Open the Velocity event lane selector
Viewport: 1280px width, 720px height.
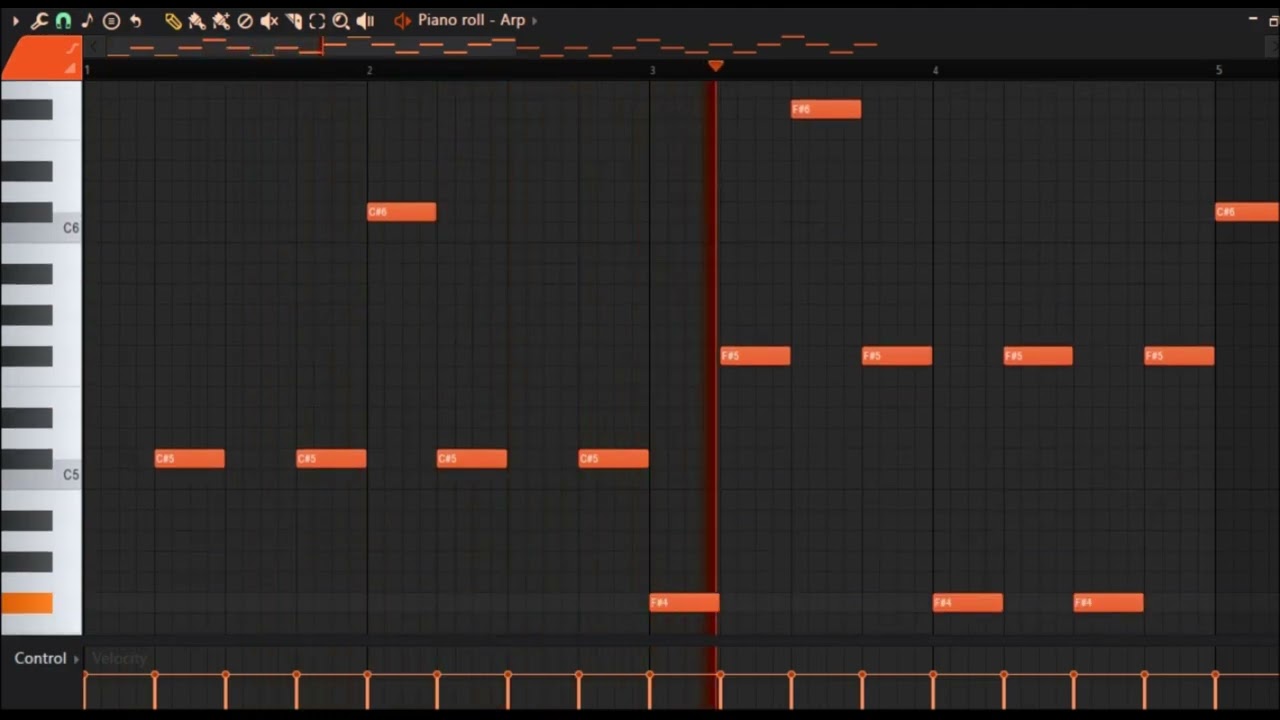[x=119, y=658]
